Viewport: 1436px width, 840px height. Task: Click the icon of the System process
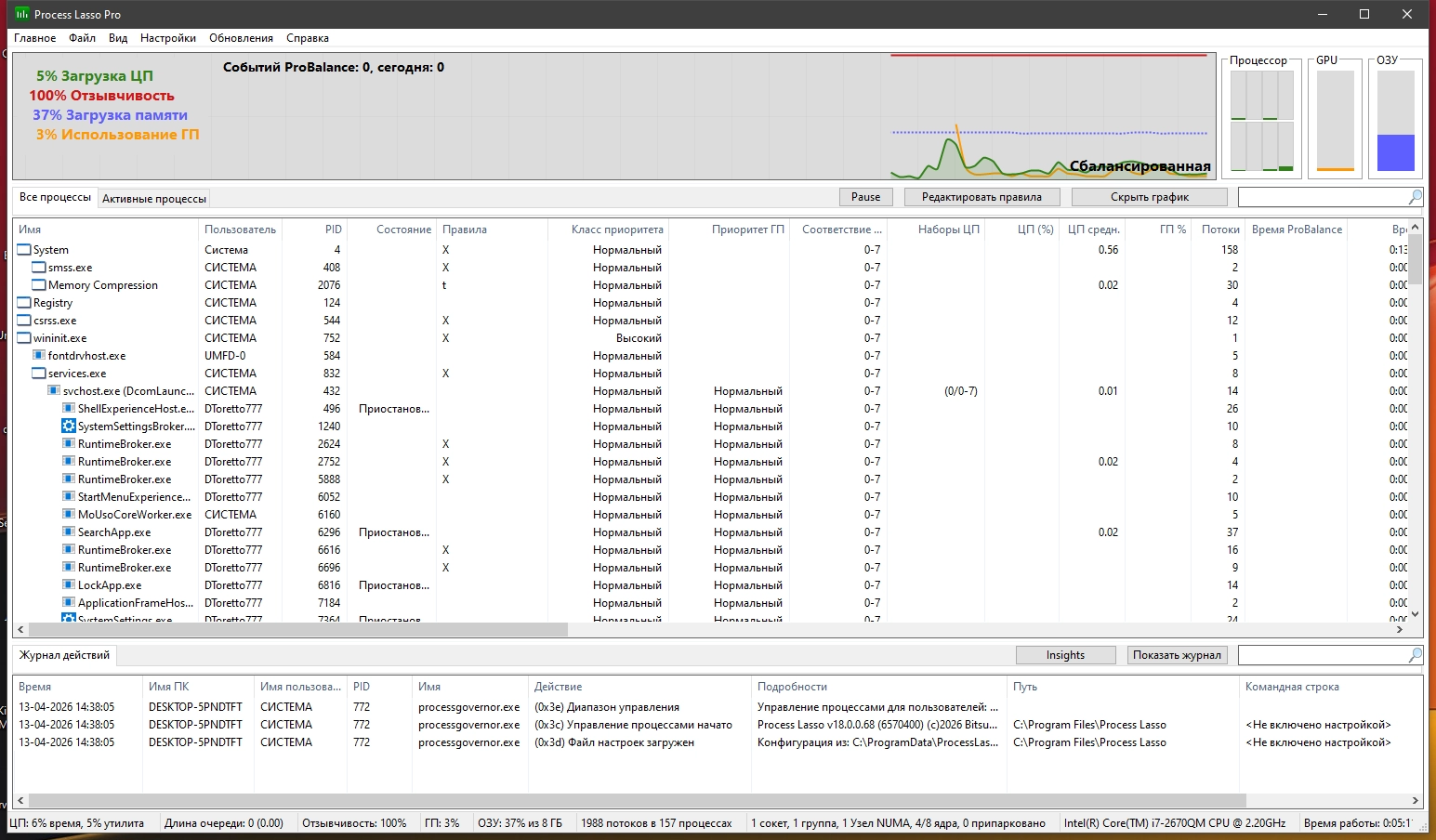(24, 250)
